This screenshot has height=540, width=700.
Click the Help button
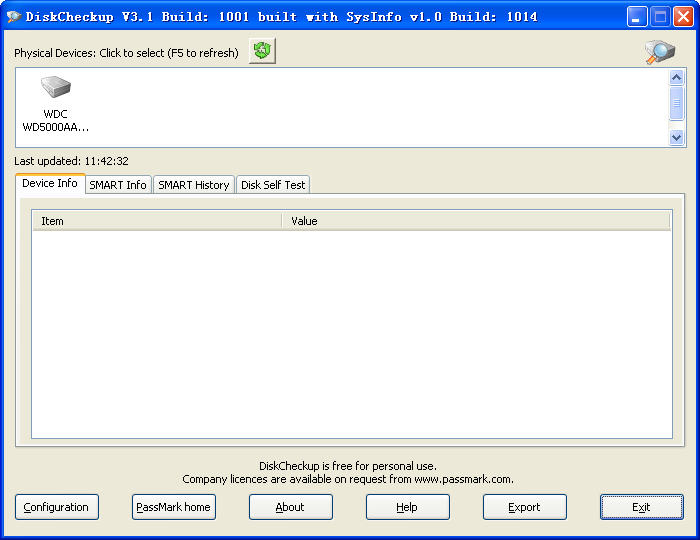point(408,507)
